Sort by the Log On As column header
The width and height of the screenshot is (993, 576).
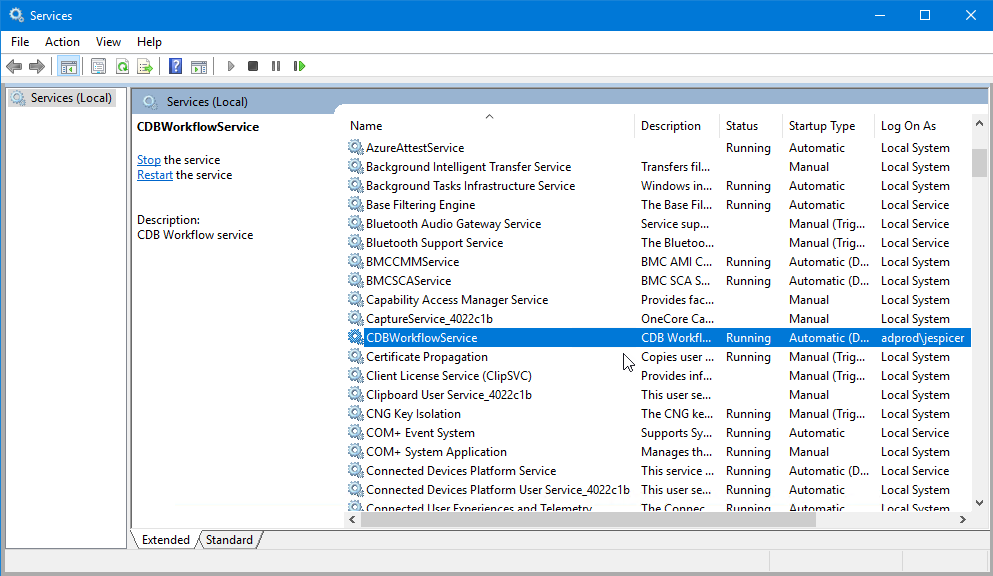click(922, 125)
